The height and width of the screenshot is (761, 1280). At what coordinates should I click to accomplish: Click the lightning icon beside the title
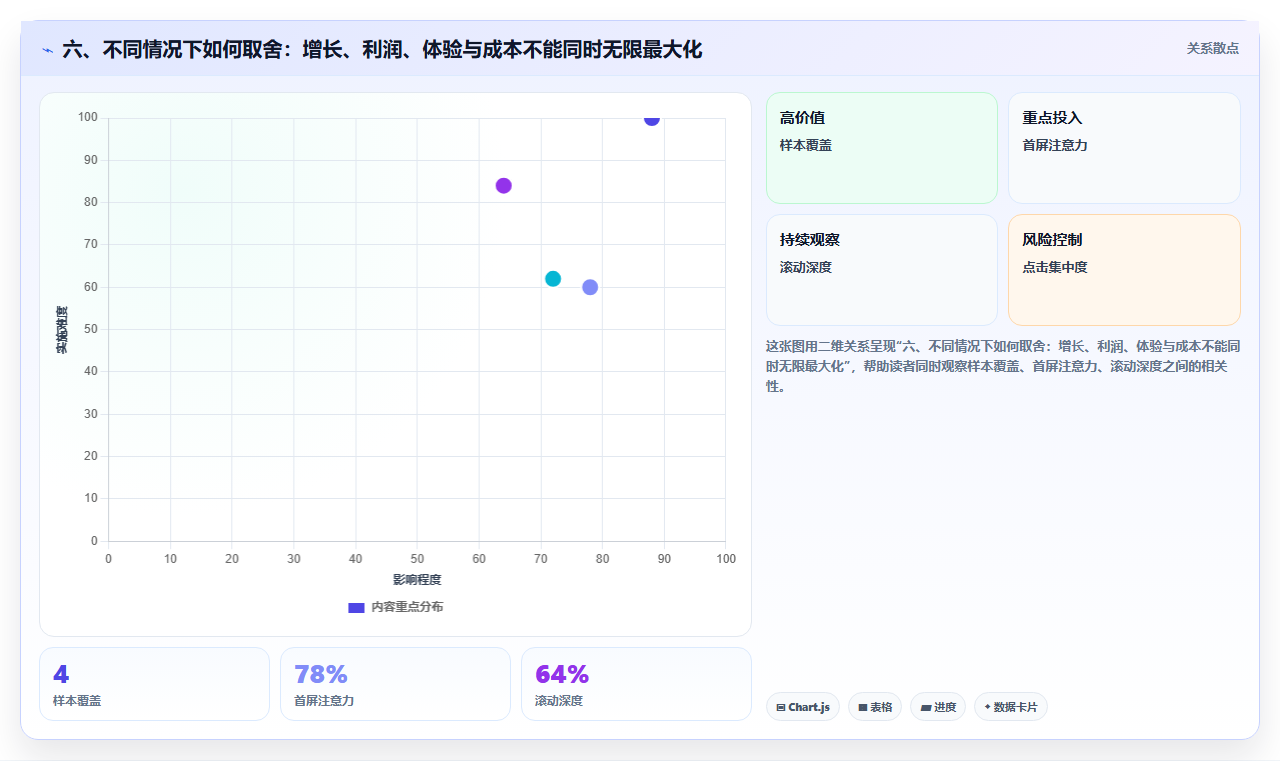tap(48, 50)
